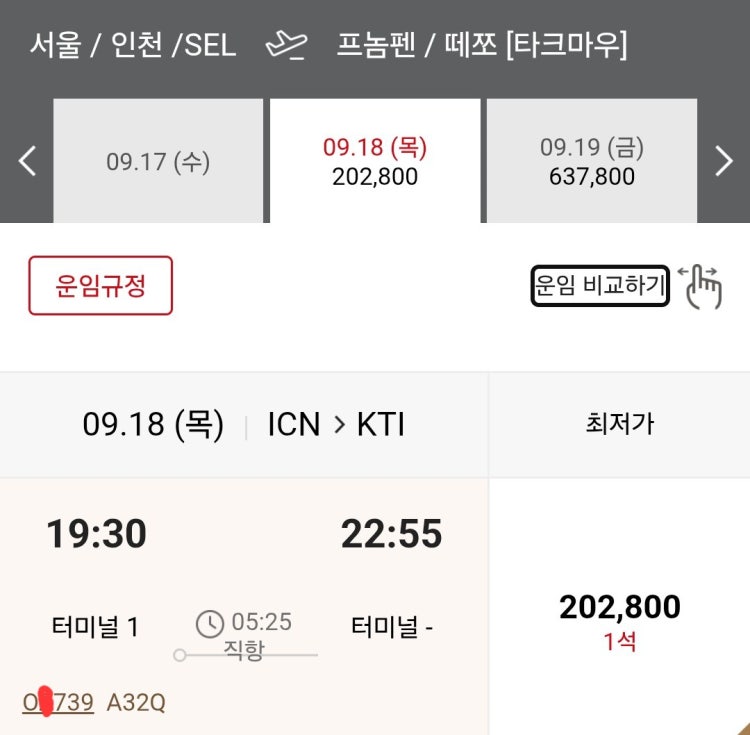750x735 pixels.
Task: Tap the swipe hand gesture icon
Action: (x=700, y=286)
